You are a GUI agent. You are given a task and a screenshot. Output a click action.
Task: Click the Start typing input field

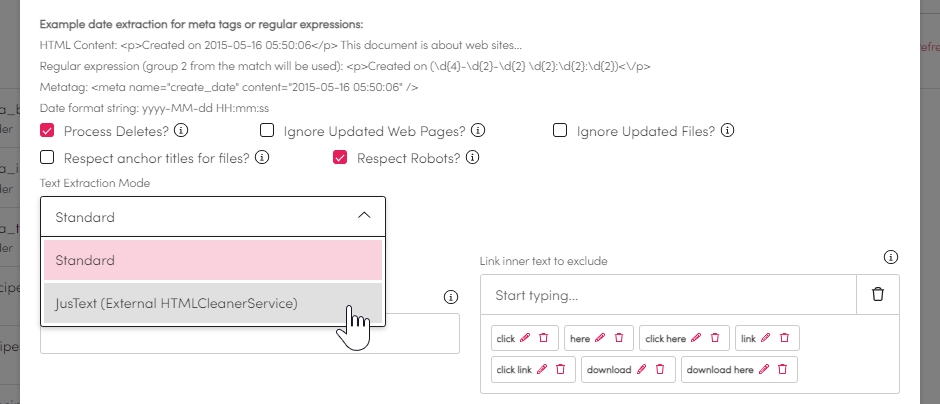668,295
